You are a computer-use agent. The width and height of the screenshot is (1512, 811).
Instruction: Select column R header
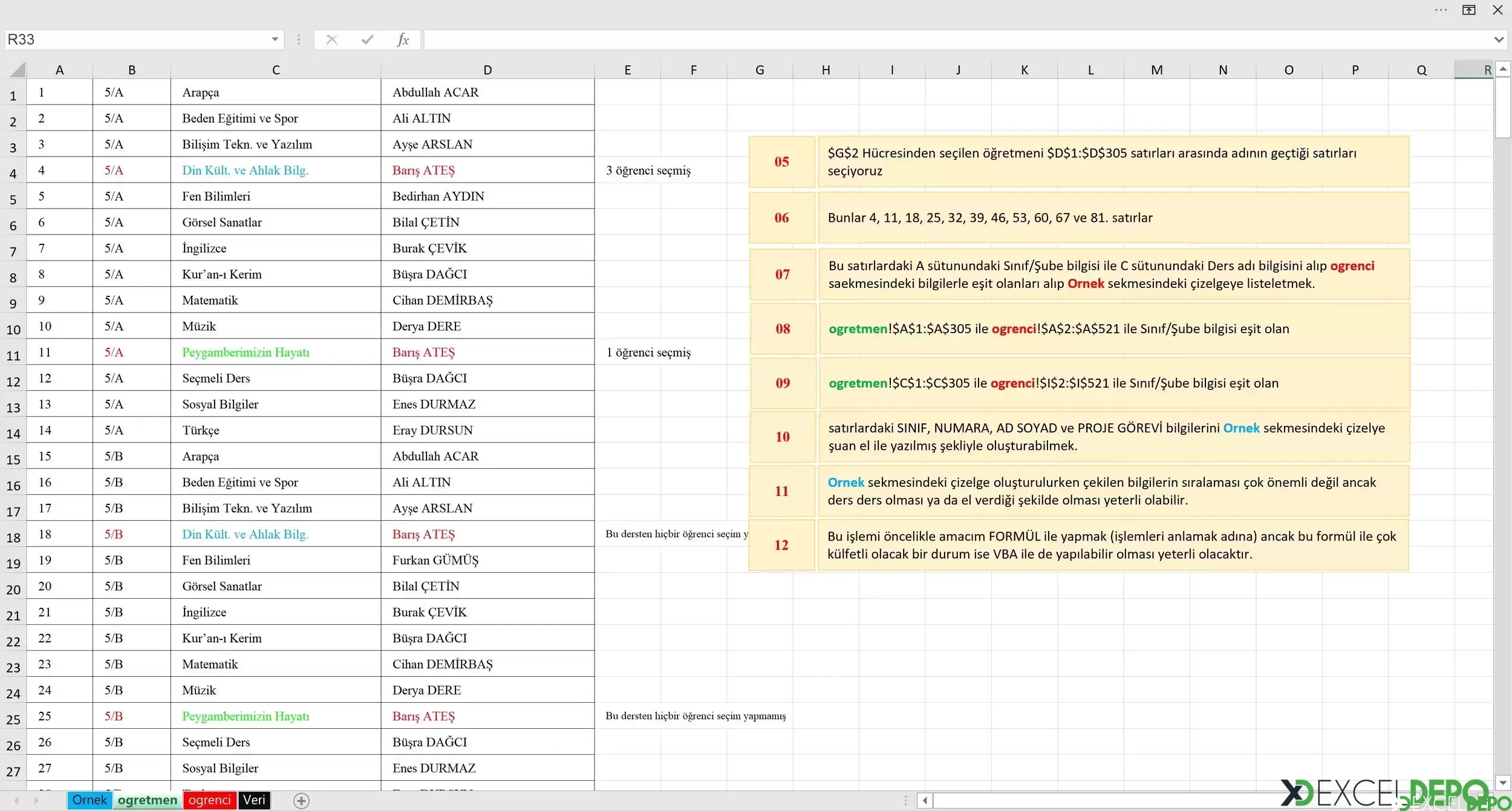(1474, 70)
